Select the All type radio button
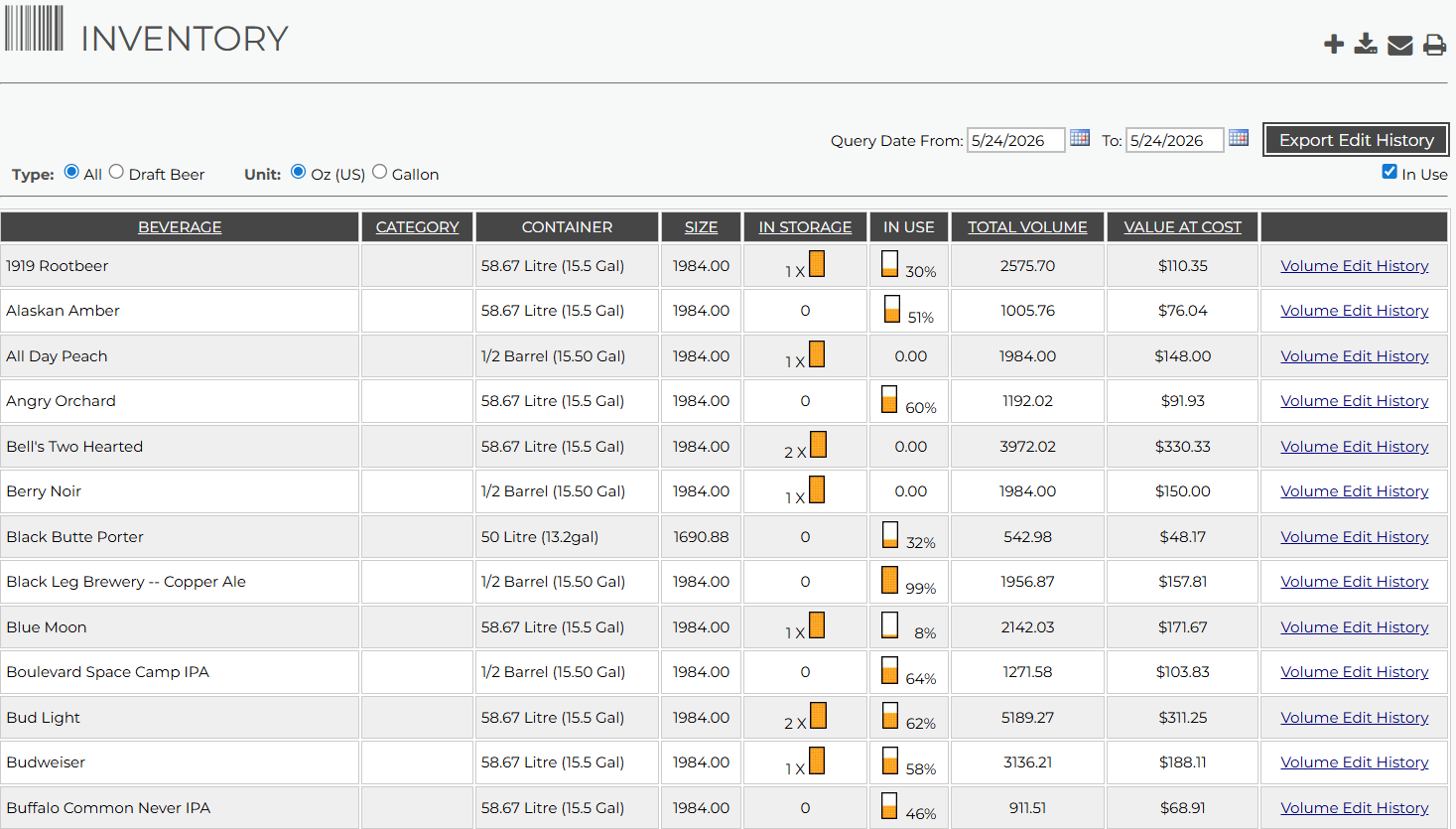 tap(71, 172)
